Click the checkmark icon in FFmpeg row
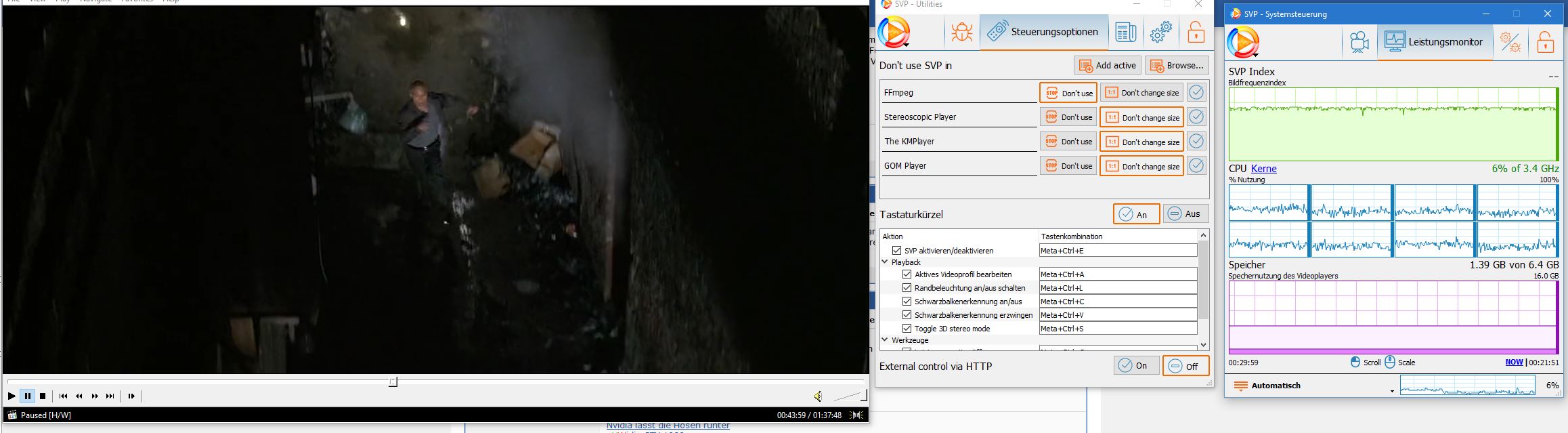Screen dimensions: 1568x433 point(1196,93)
